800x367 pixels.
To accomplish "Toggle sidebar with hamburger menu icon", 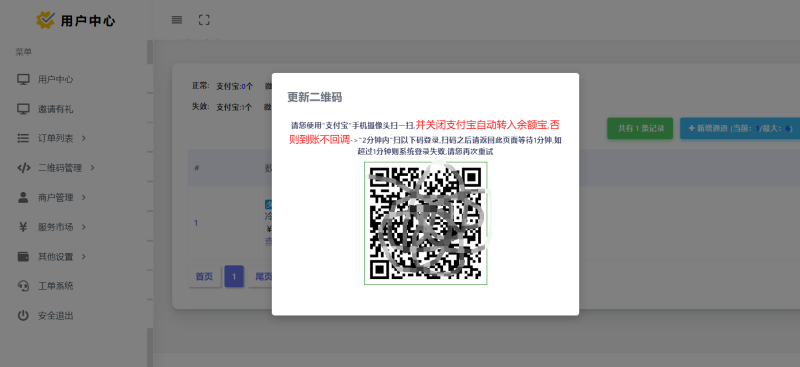I will (177, 20).
